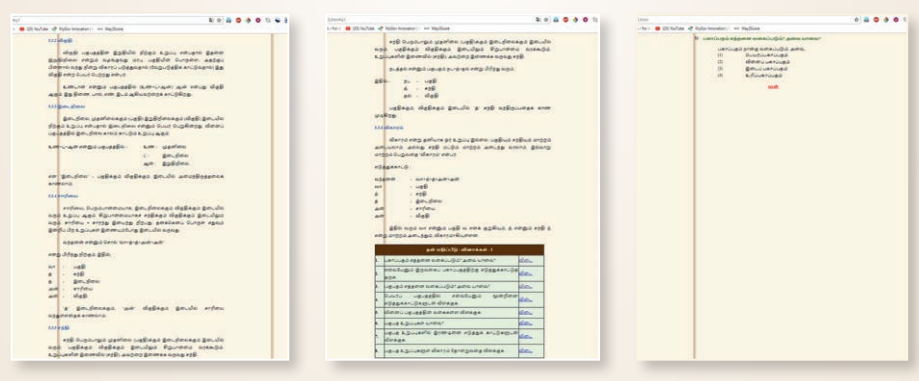Click the answer link in question row 1 of the table
This screenshot has width=919, height=381.
(526, 260)
